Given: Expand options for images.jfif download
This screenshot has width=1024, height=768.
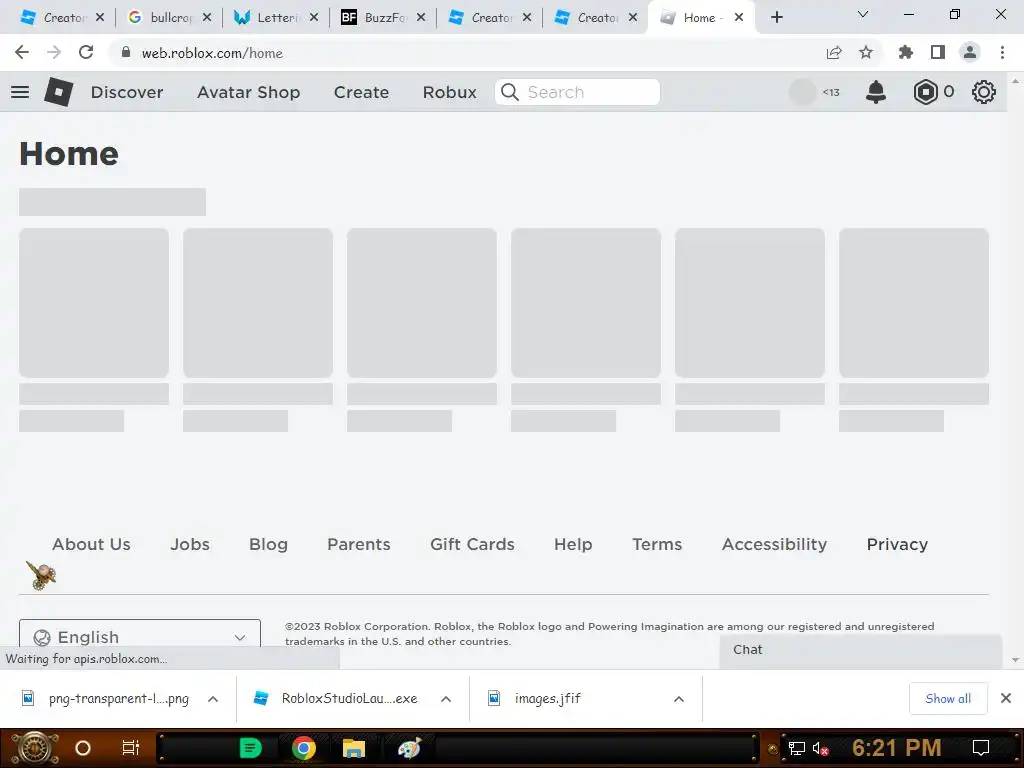Looking at the screenshot, I should (x=679, y=699).
